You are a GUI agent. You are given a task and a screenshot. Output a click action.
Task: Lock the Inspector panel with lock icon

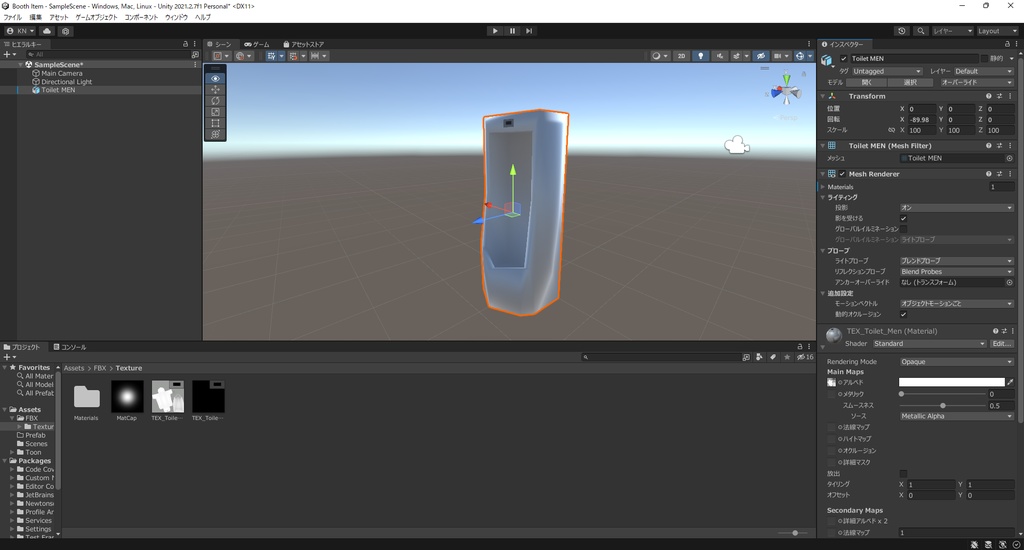tap(1007, 44)
